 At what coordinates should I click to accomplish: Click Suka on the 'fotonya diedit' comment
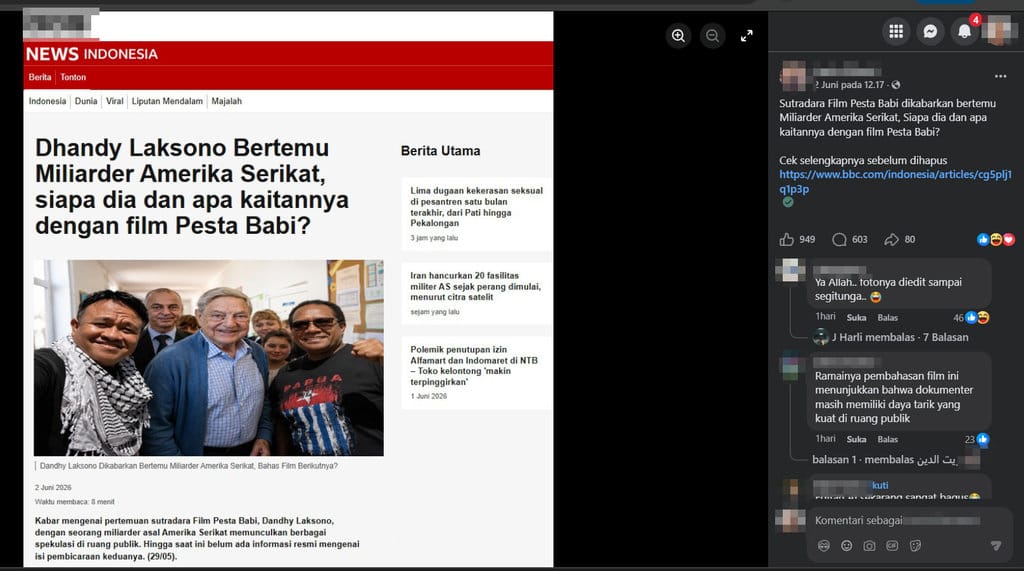(856, 318)
